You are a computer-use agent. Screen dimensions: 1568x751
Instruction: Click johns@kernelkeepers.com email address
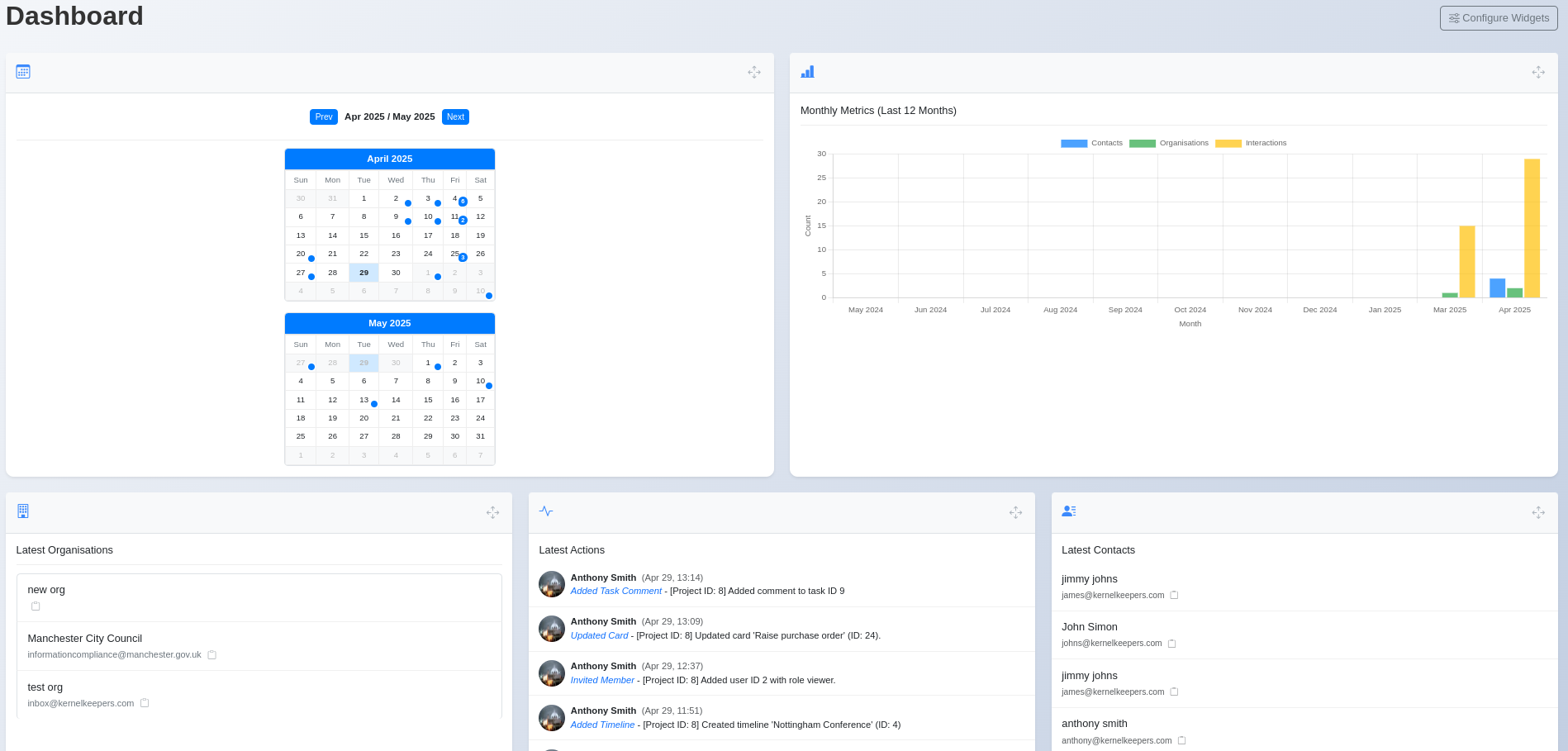(x=1111, y=643)
